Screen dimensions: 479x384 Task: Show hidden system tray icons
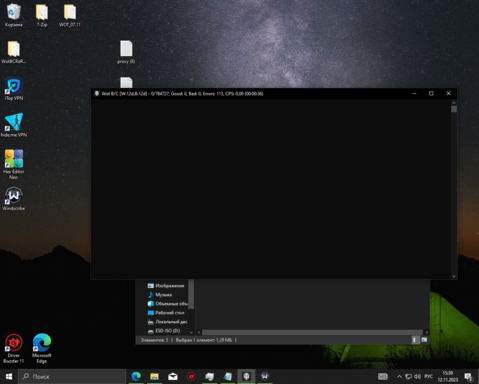(399, 377)
